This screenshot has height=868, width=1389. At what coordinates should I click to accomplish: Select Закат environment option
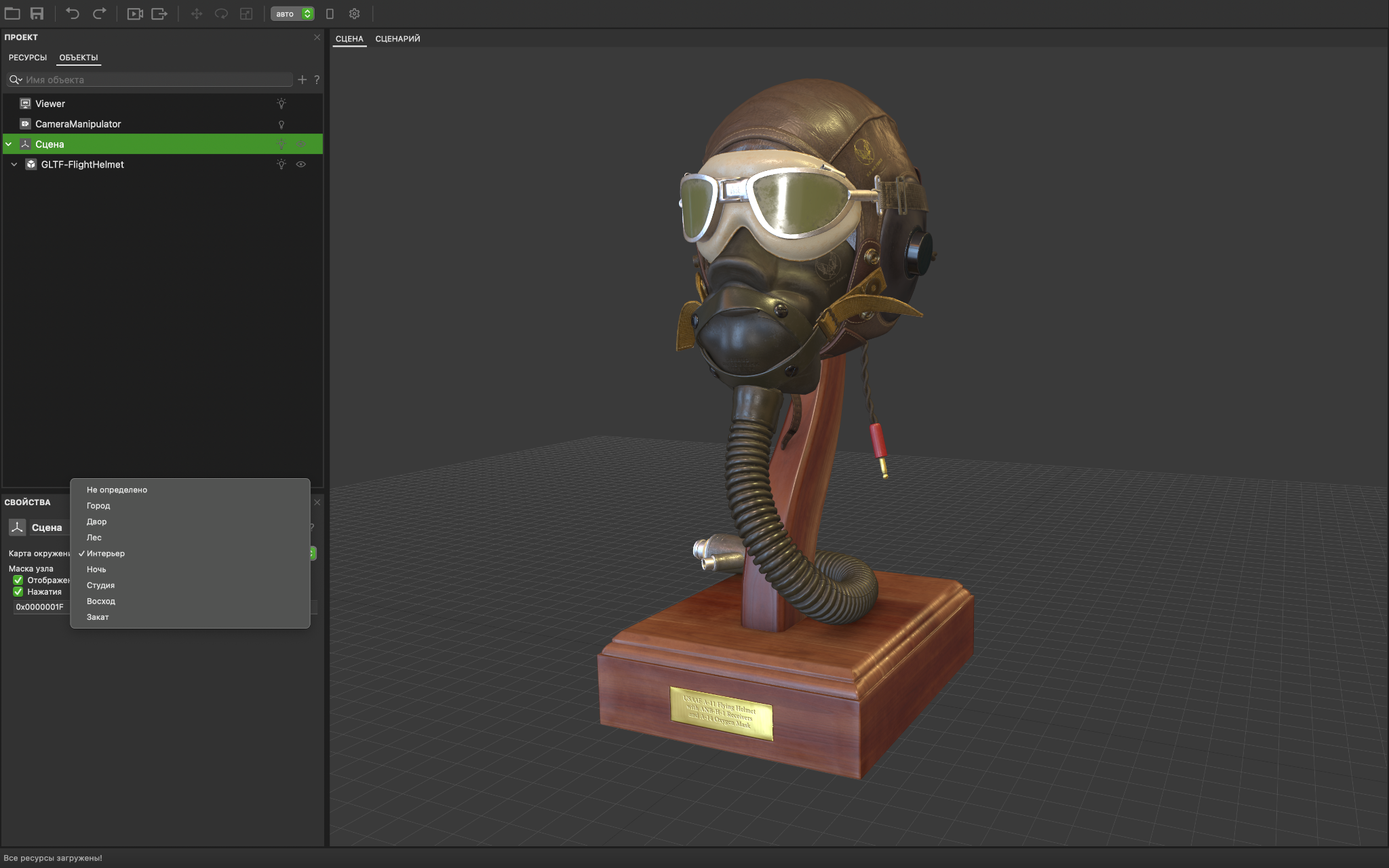tap(98, 617)
